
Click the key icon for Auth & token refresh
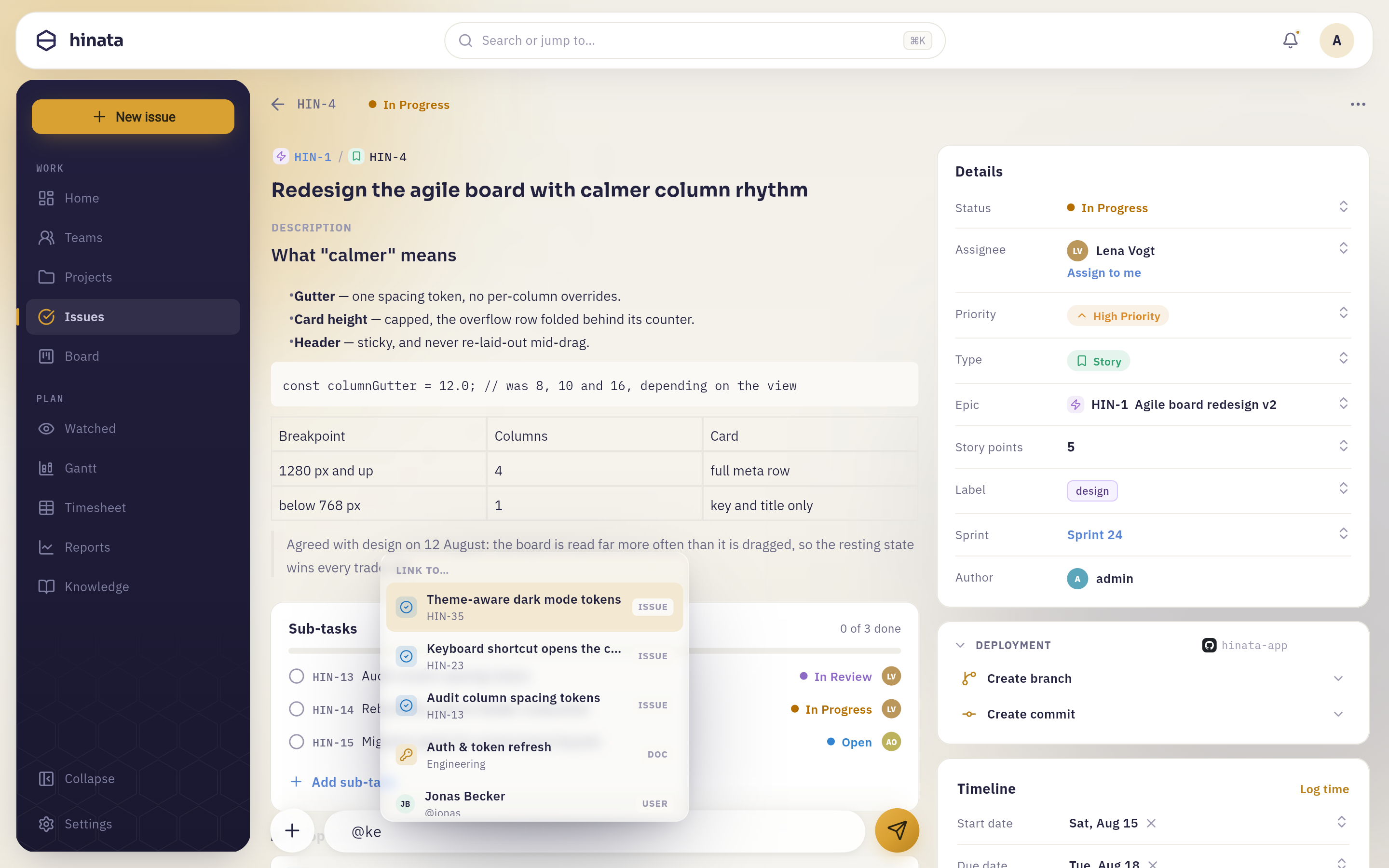(407, 754)
